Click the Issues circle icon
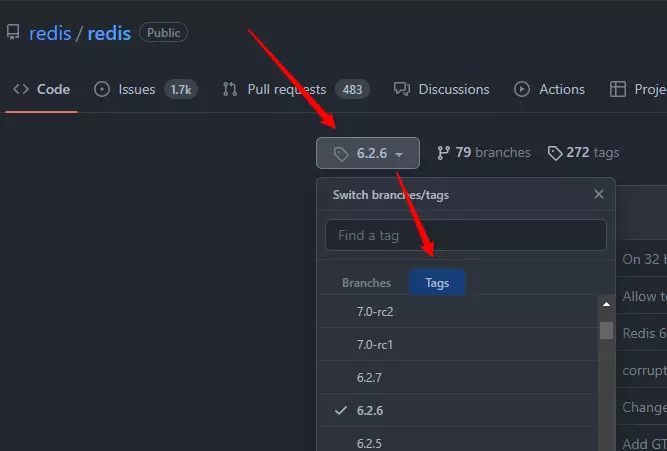The width and height of the screenshot is (667, 451). coord(102,89)
